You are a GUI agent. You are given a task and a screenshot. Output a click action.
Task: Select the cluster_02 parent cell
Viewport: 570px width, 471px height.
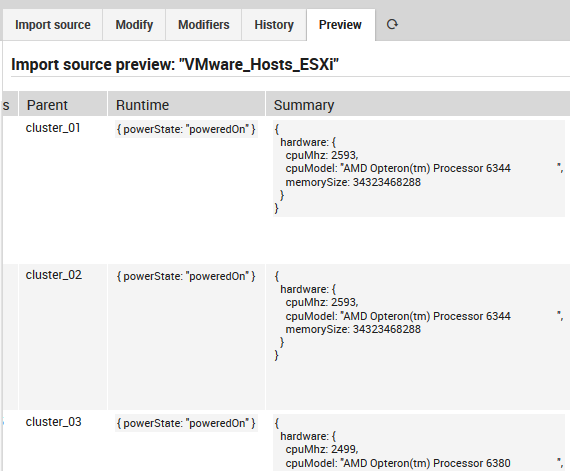[x=54, y=275]
